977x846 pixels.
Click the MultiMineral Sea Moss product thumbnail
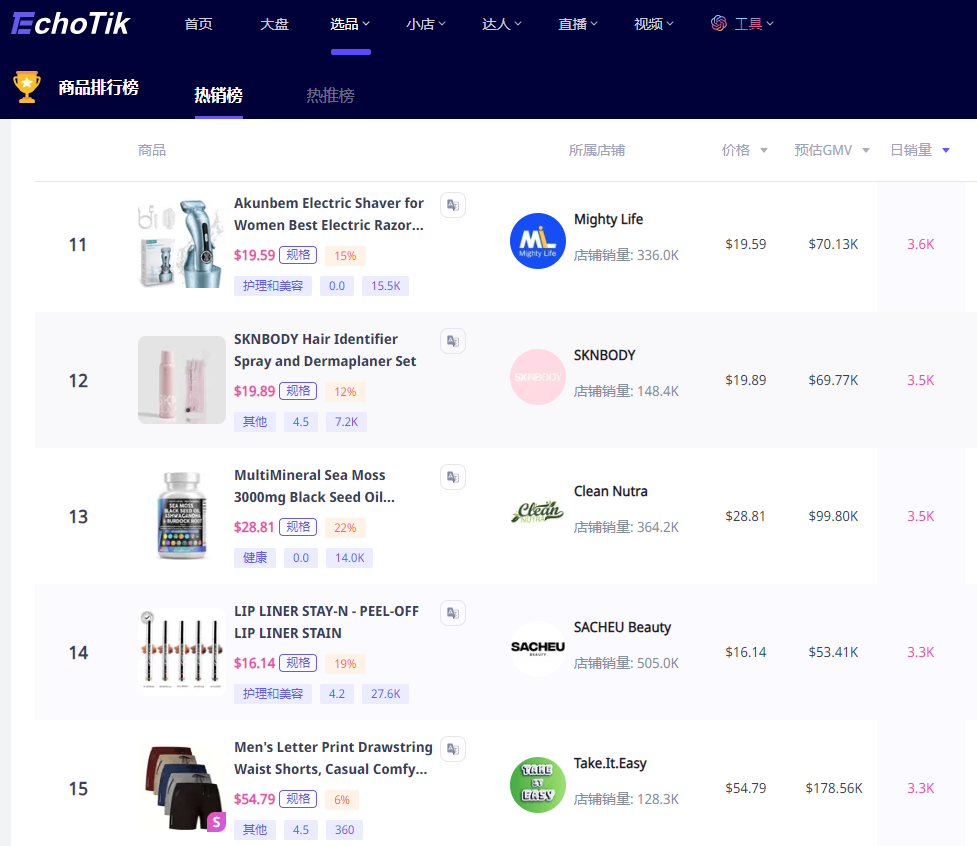181,516
